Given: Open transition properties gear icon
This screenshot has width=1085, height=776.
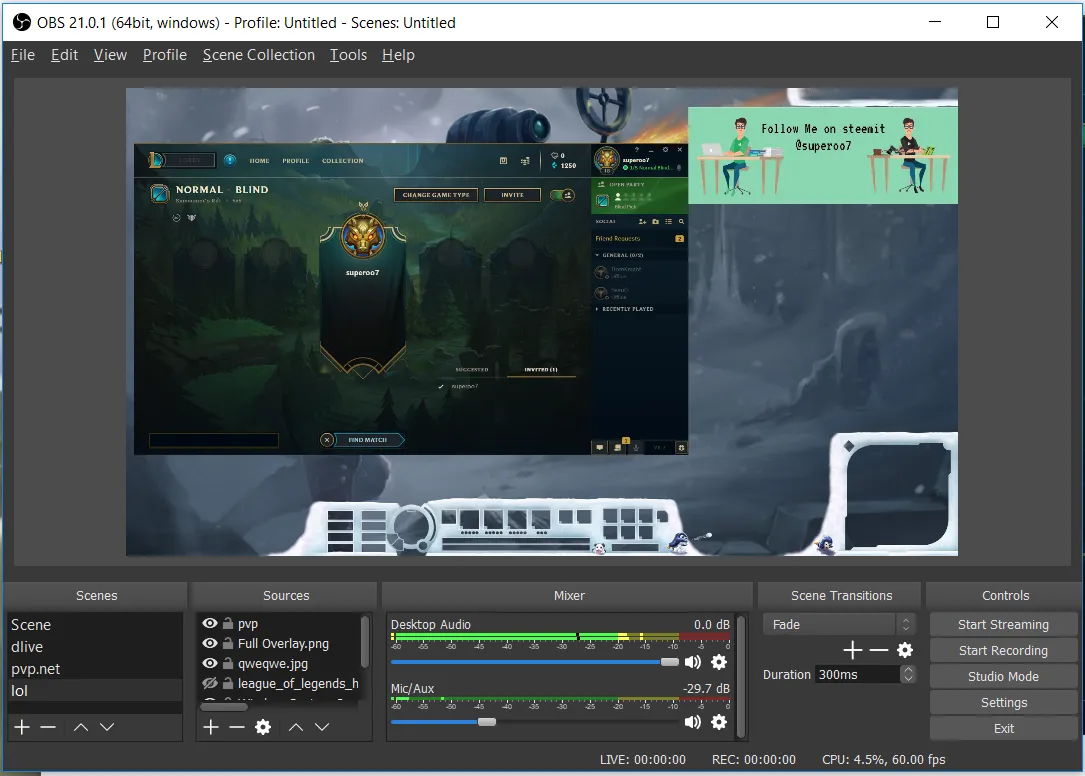Looking at the screenshot, I should click(904, 650).
